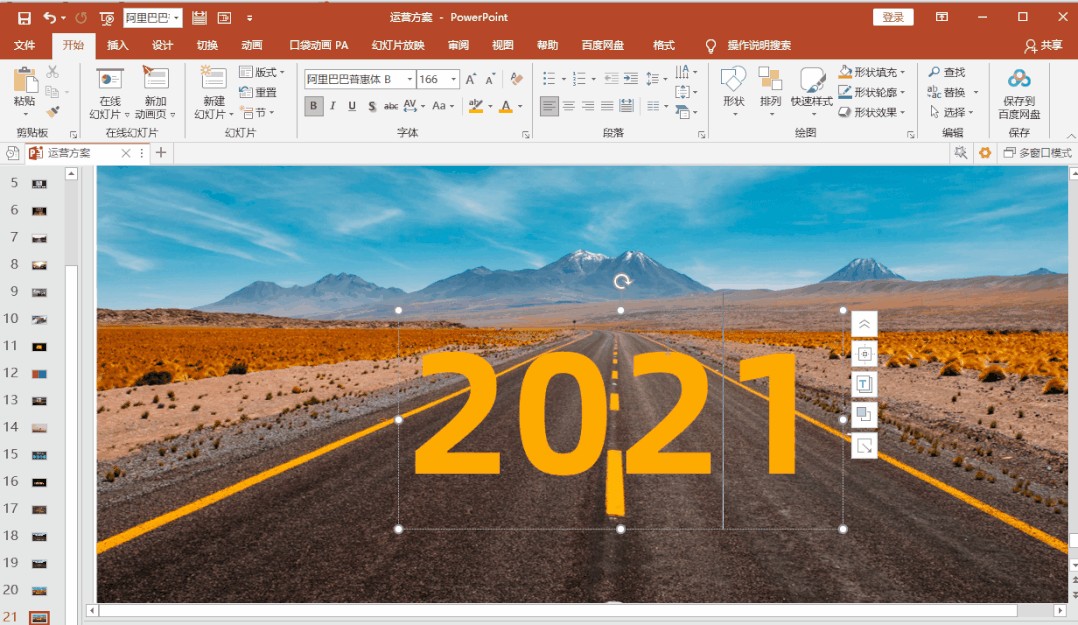Click the rotation handle above text box

[622, 281]
